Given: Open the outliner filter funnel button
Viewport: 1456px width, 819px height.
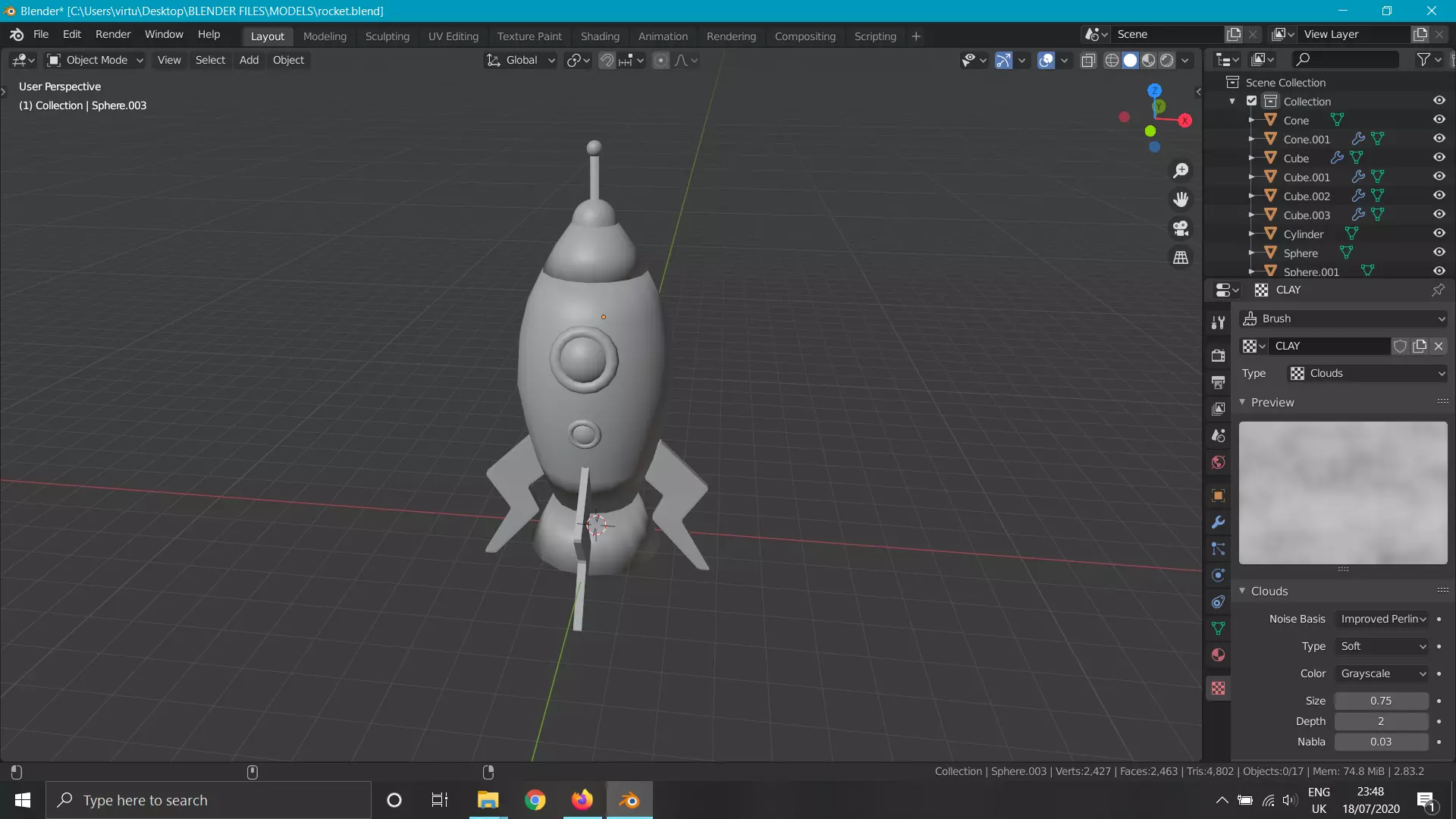Looking at the screenshot, I should pos(1429,59).
